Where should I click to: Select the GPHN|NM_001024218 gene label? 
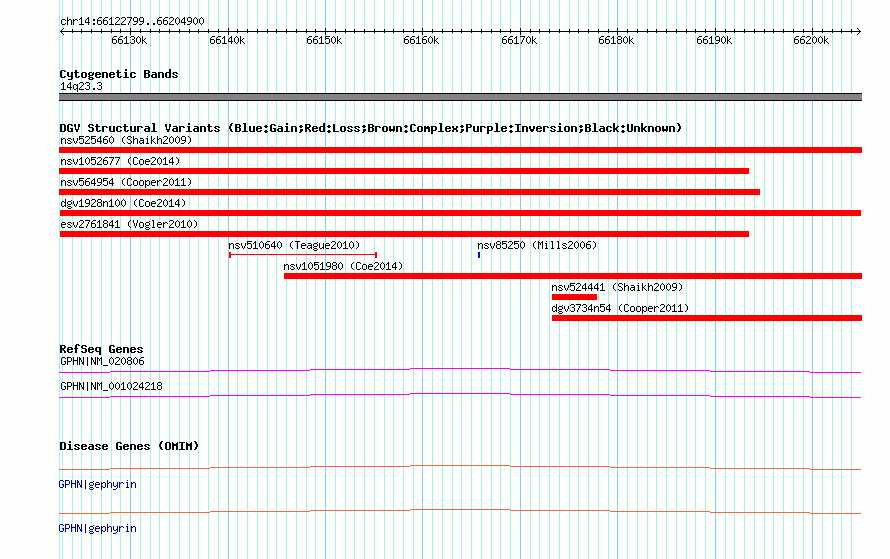pyautogui.click(x=111, y=386)
